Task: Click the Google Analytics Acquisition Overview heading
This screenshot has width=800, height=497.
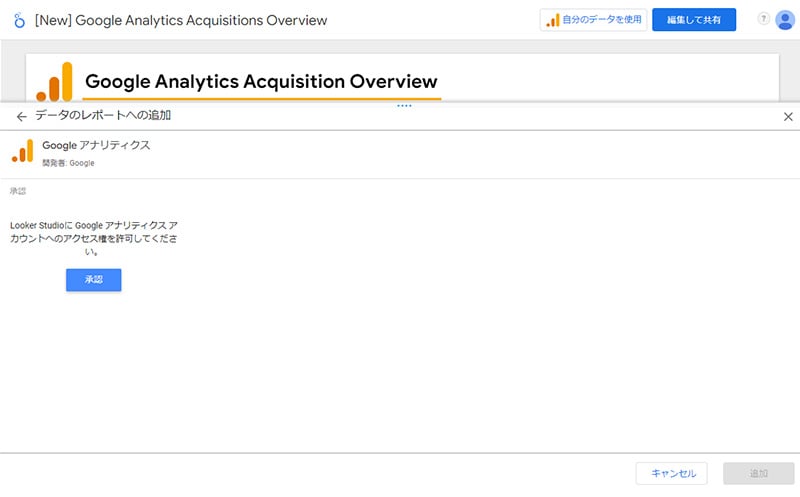Action: tap(261, 82)
